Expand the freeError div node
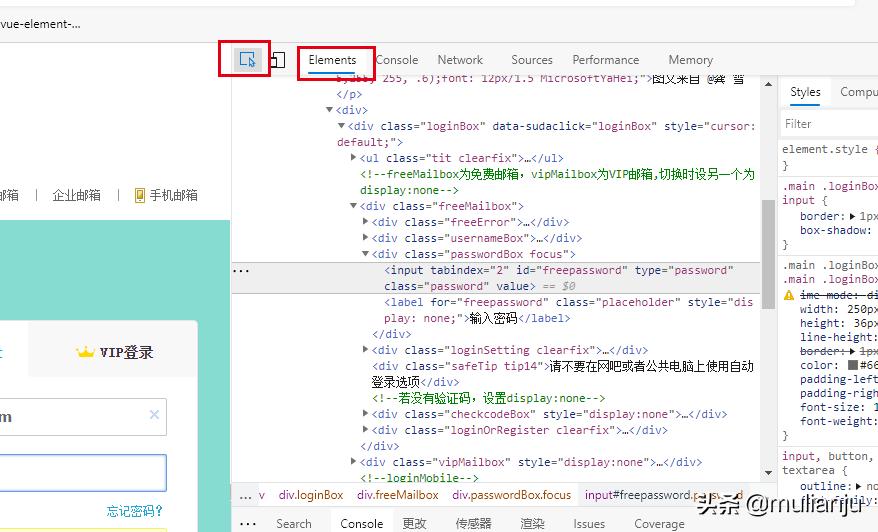The height and width of the screenshot is (532, 878). click(365, 221)
